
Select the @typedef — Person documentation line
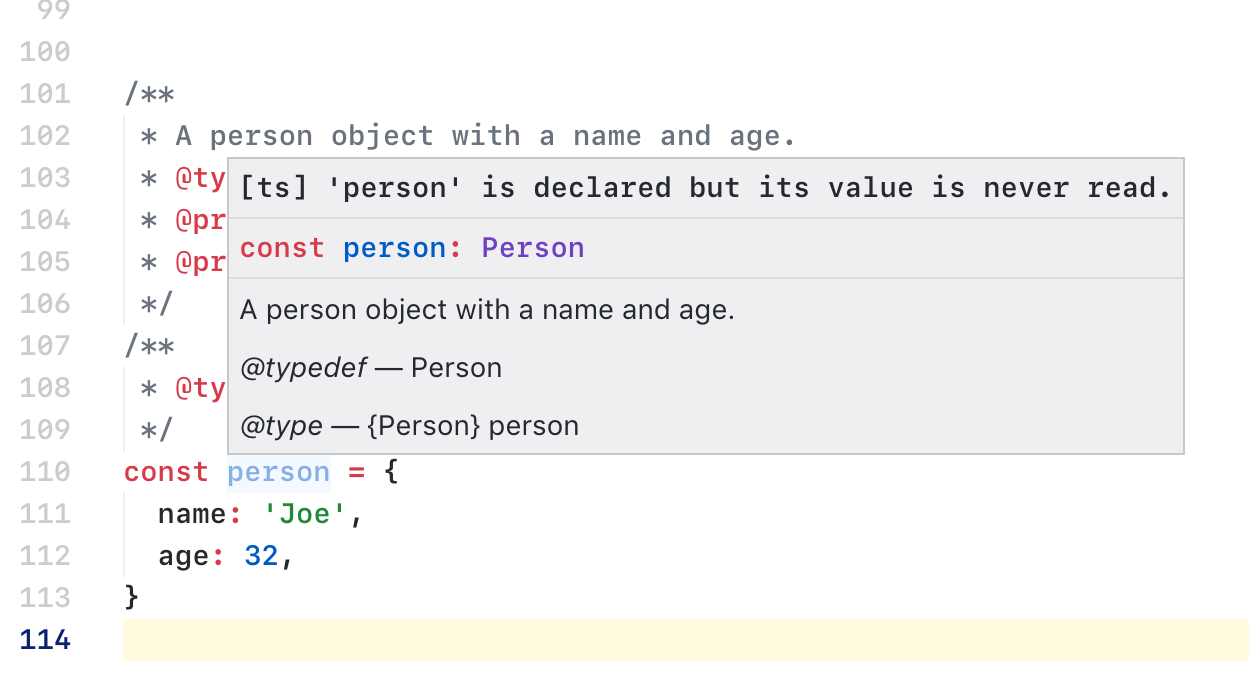(x=370, y=367)
